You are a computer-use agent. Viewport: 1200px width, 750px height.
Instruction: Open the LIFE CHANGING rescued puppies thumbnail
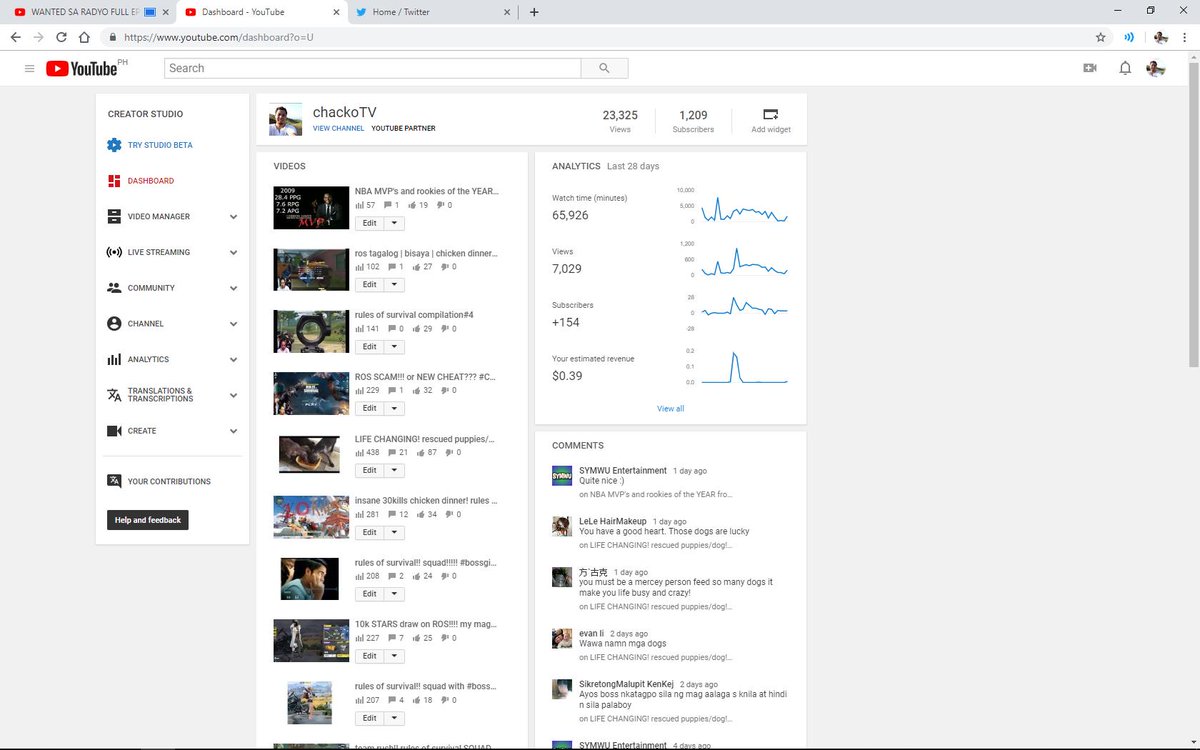click(311, 454)
